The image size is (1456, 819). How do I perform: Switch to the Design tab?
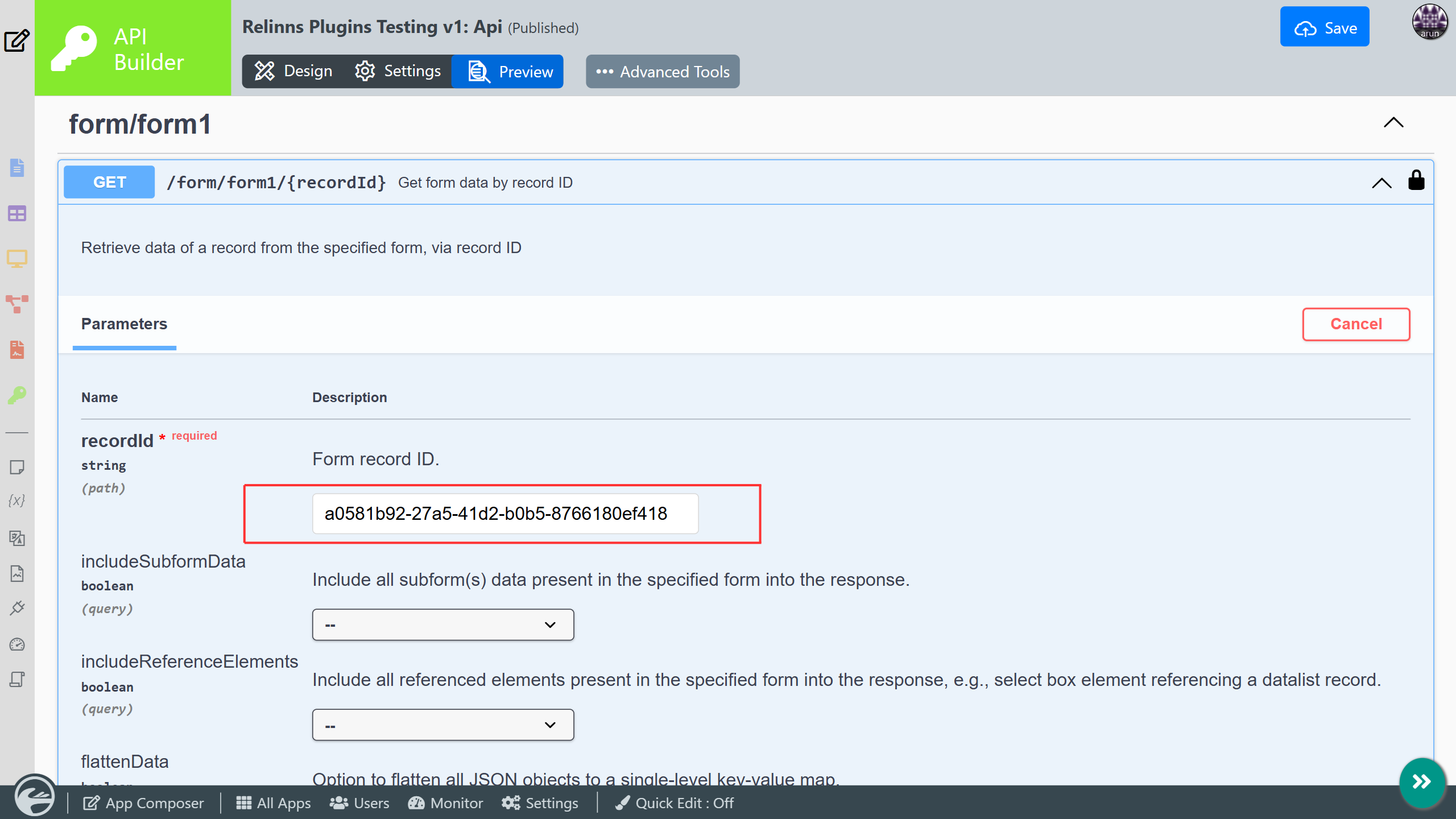[293, 71]
